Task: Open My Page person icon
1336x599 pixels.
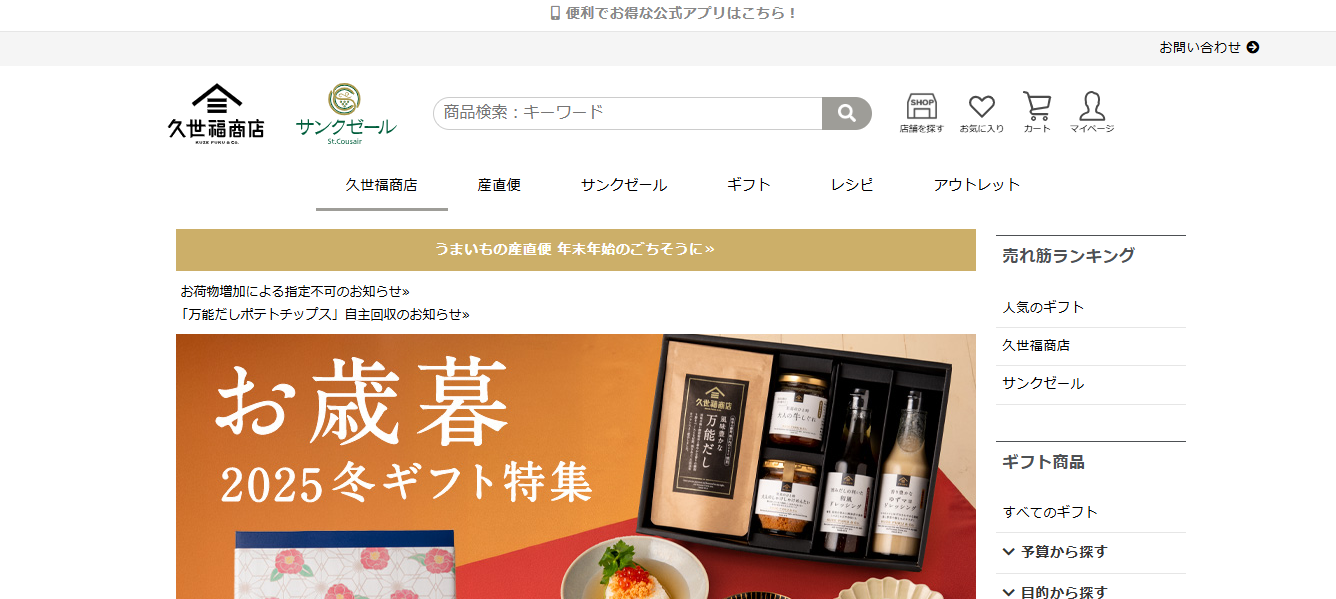Action: [x=1091, y=113]
